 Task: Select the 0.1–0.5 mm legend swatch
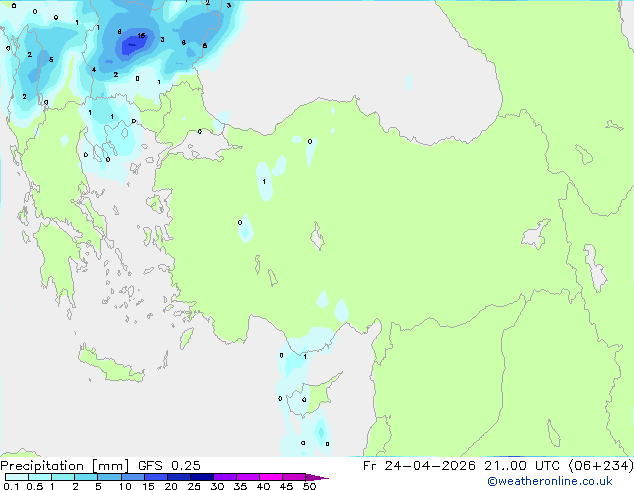click(x=17, y=477)
